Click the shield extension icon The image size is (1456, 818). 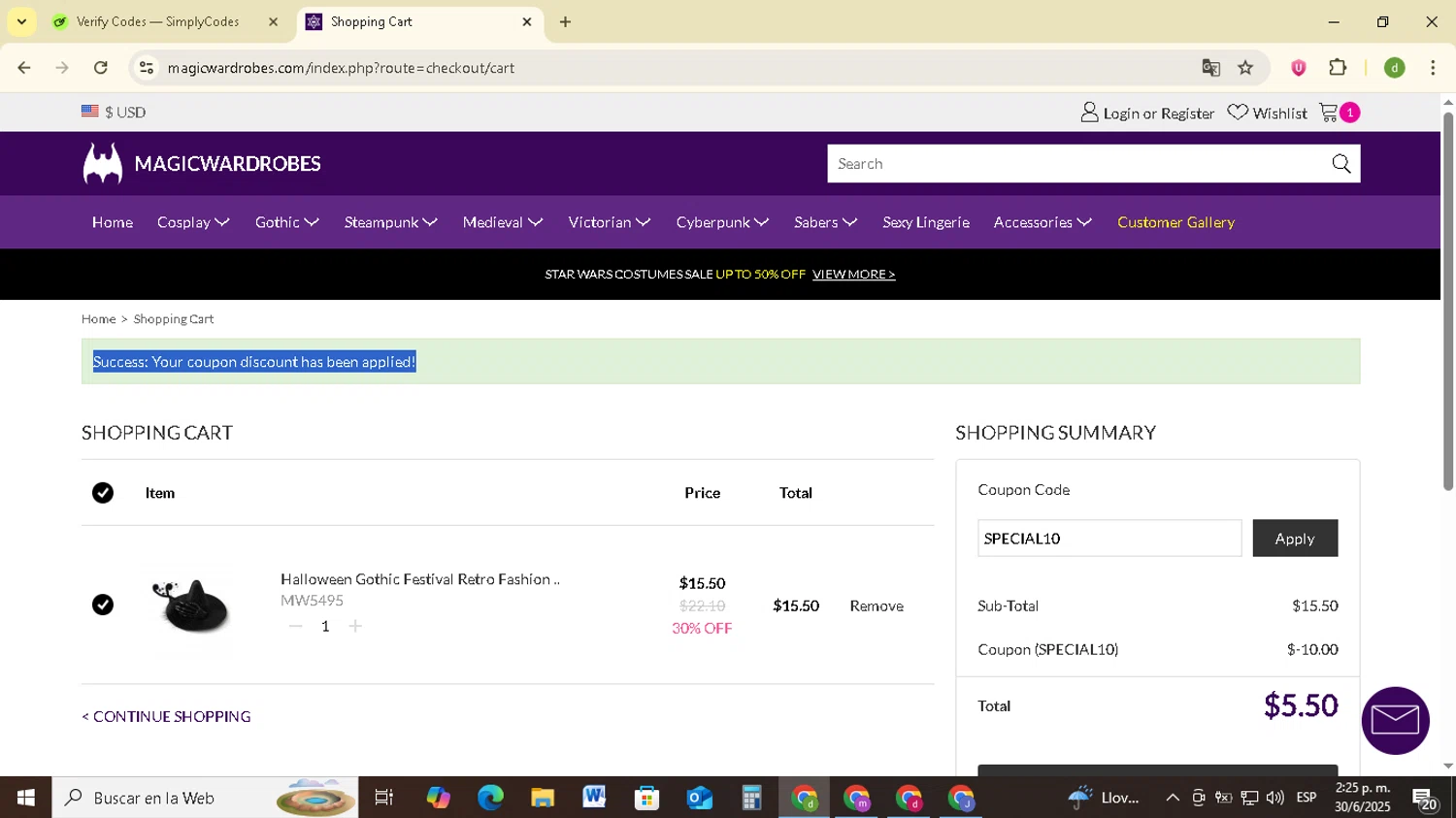[x=1298, y=68]
